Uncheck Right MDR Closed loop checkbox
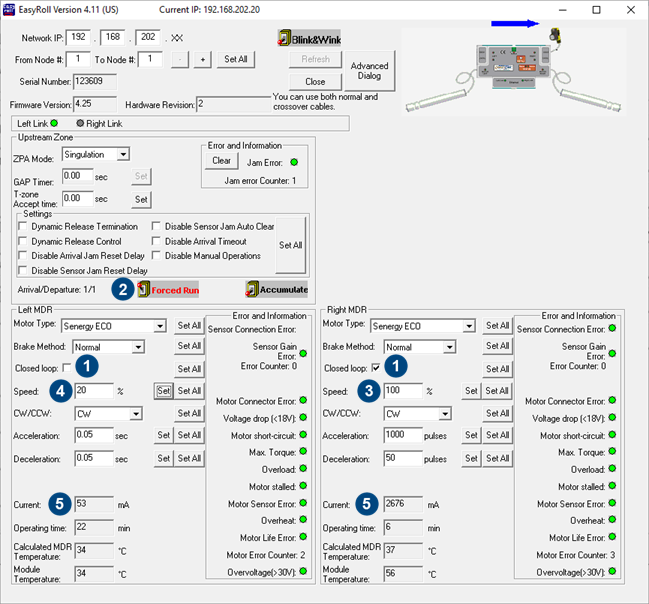This screenshot has width=649, height=604. pos(376,368)
